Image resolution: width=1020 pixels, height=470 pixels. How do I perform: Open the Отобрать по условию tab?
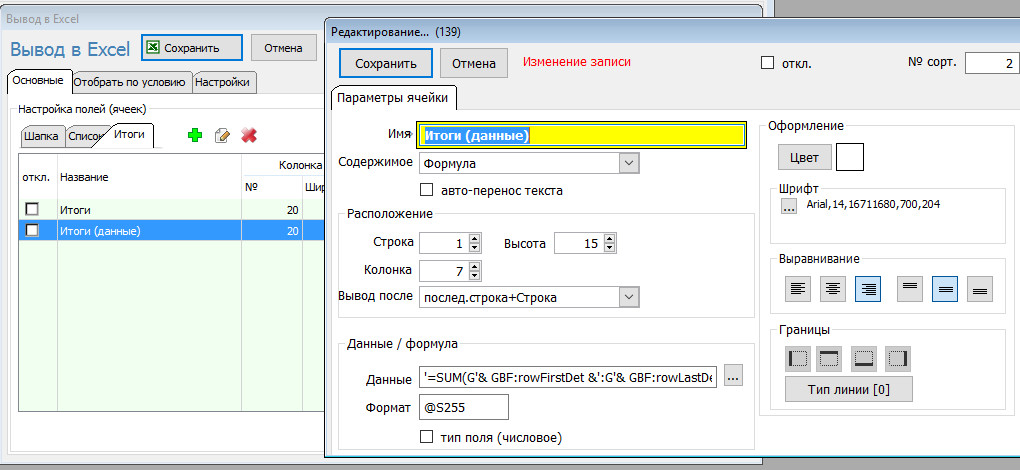pos(130,82)
